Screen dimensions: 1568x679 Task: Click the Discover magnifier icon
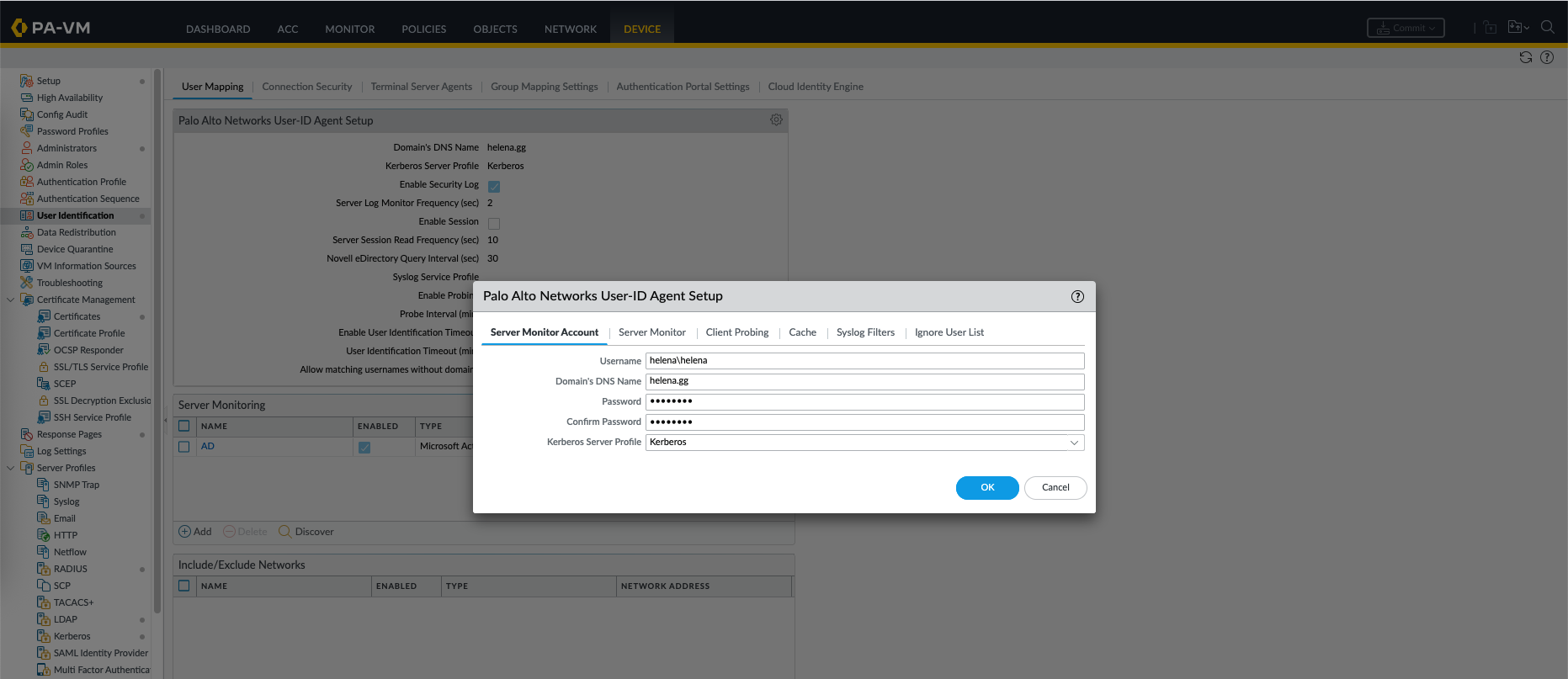pos(285,532)
